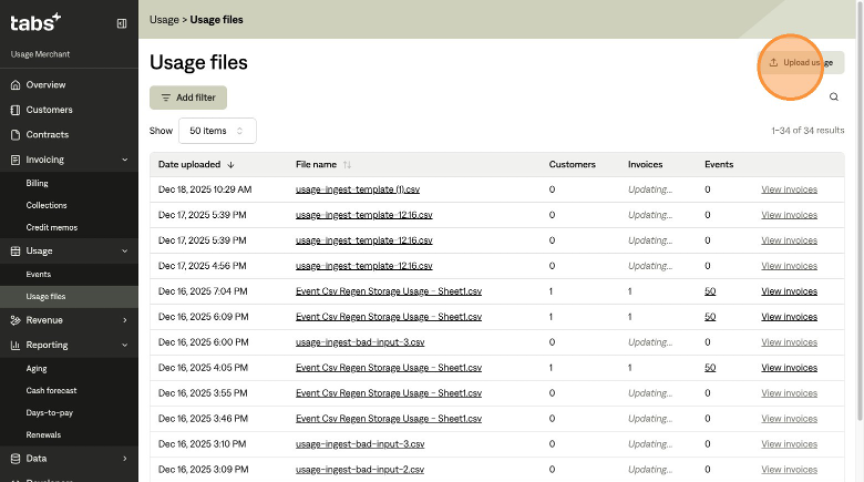Click Usage in the breadcrumb
Image resolution: width=864 pixels, height=482 pixels.
tap(164, 19)
